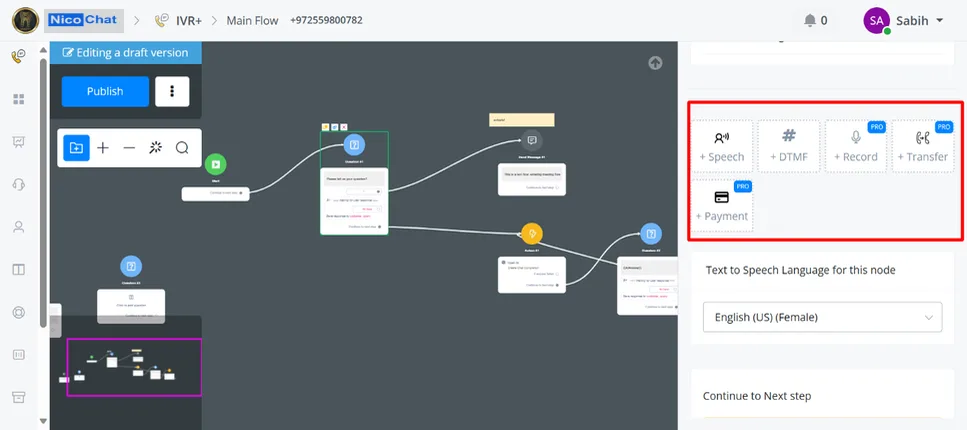Add a Speech input option
This screenshot has width=967, height=430.
pyautogui.click(x=722, y=146)
